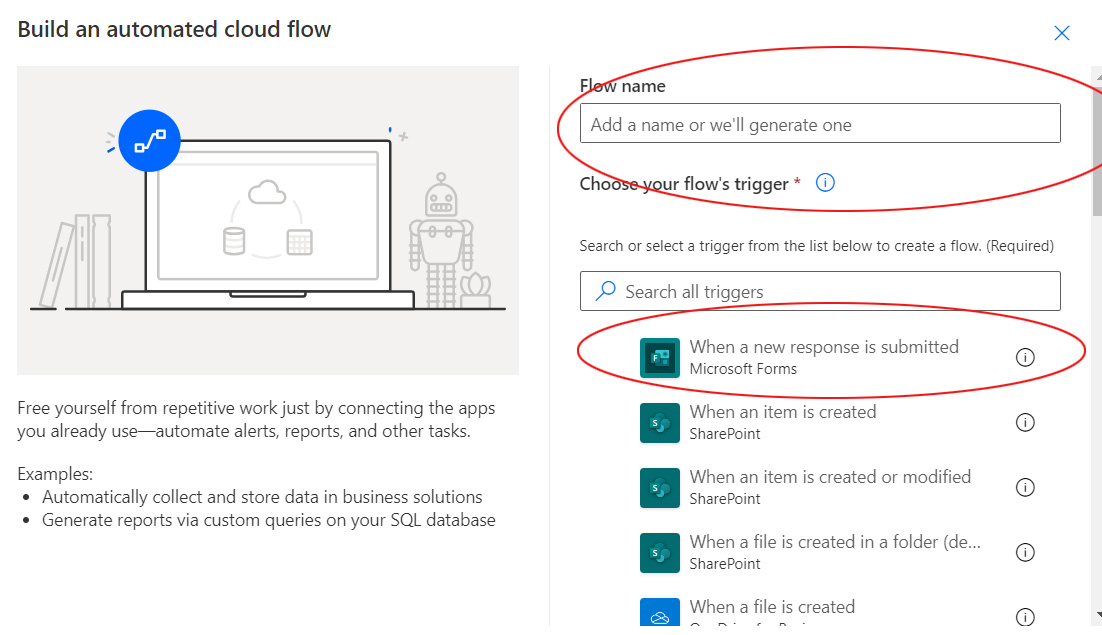Choose the OneDrive 'When a file is created' trigger
The width and height of the screenshot is (1102, 635).
point(771,607)
